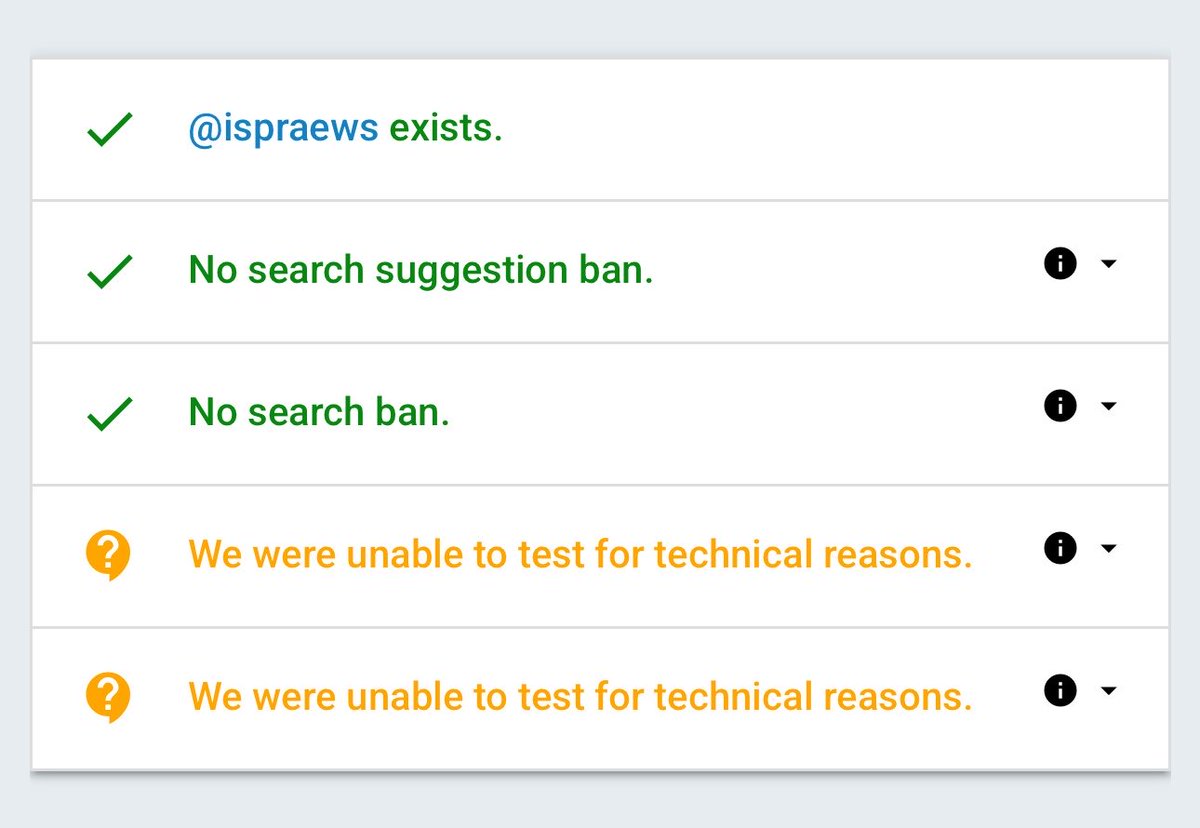This screenshot has width=1200, height=828.
Task: Show info for the first unable-to-test row
Action: point(1060,548)
